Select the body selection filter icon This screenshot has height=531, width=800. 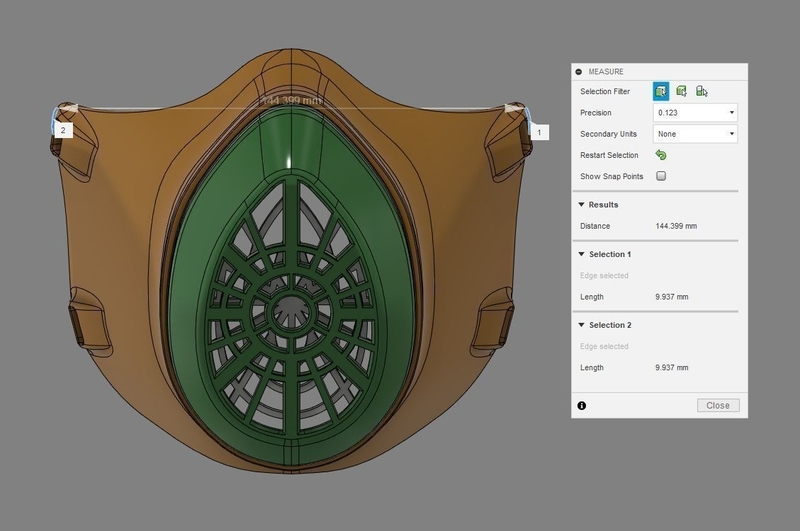point(681,92)
